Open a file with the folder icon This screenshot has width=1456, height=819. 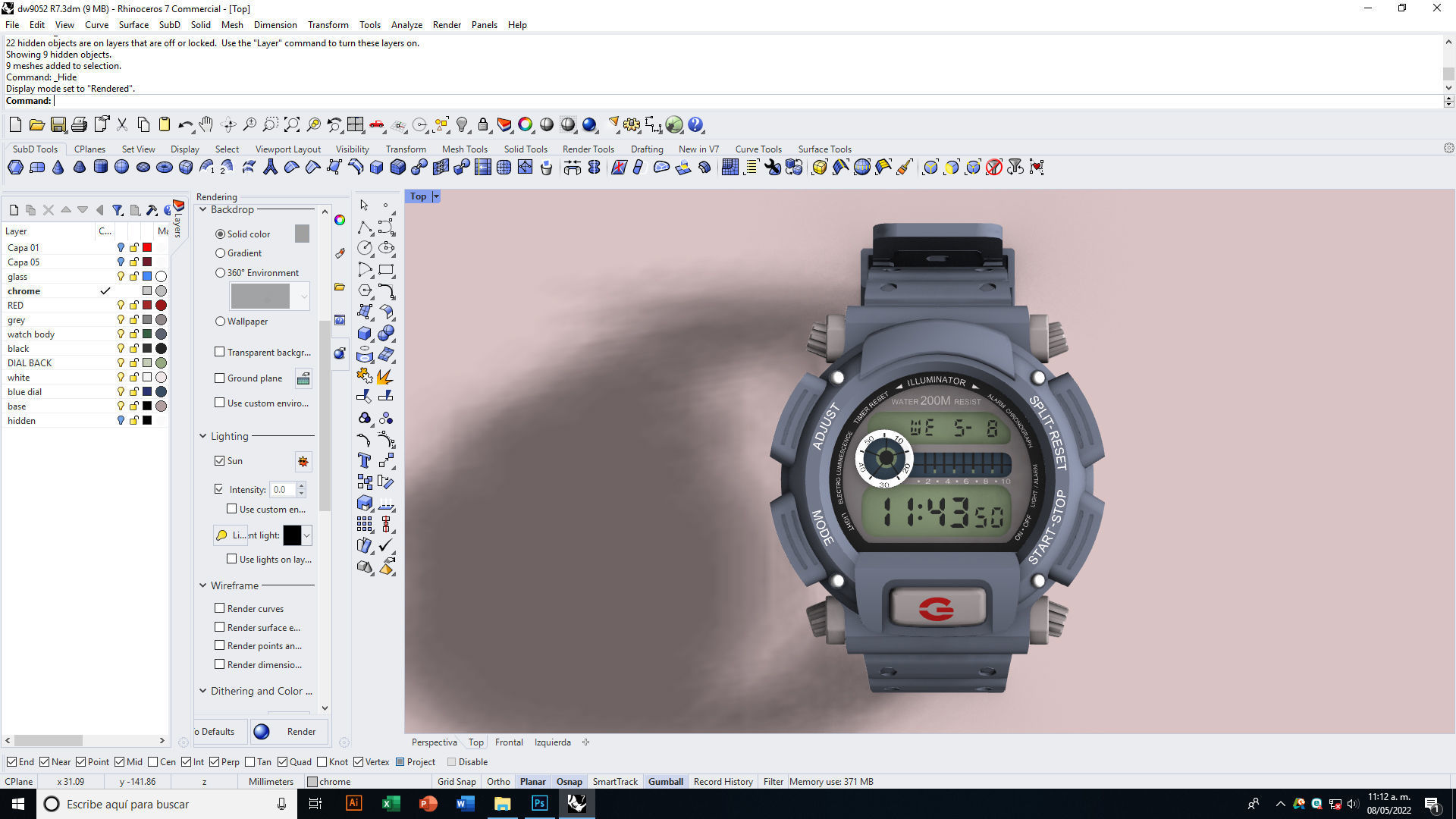click(36, 125)
